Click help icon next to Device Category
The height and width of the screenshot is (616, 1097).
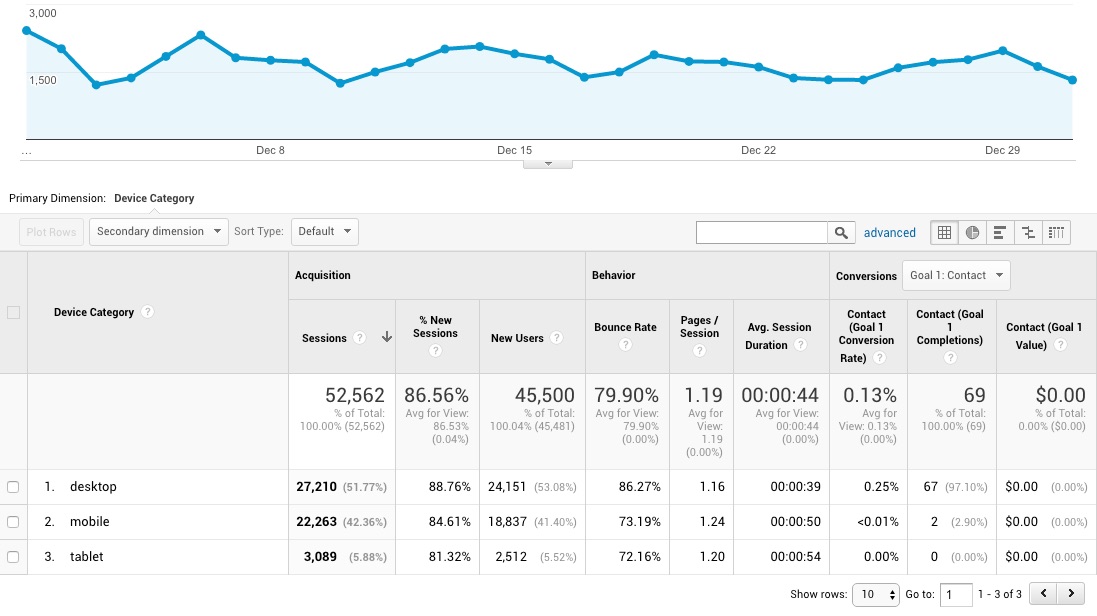148,312
